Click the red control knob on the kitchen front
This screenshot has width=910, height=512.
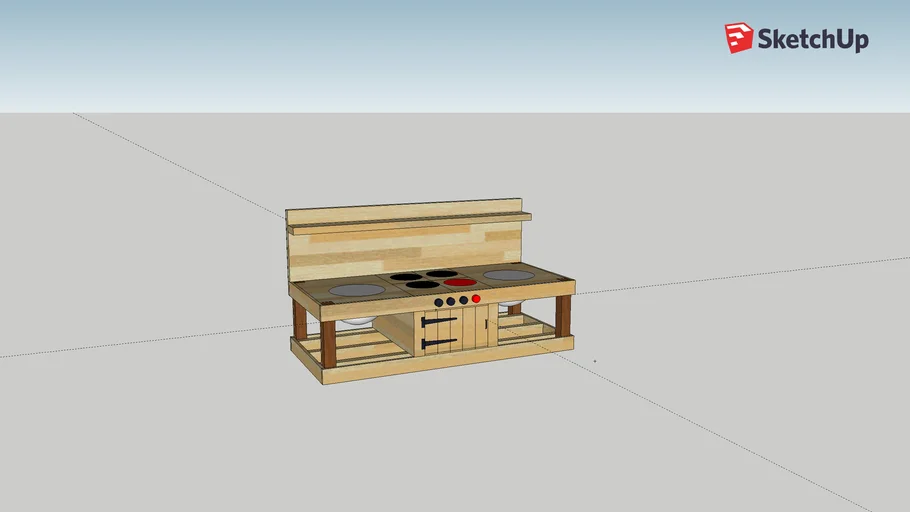(x=476, y=299)
